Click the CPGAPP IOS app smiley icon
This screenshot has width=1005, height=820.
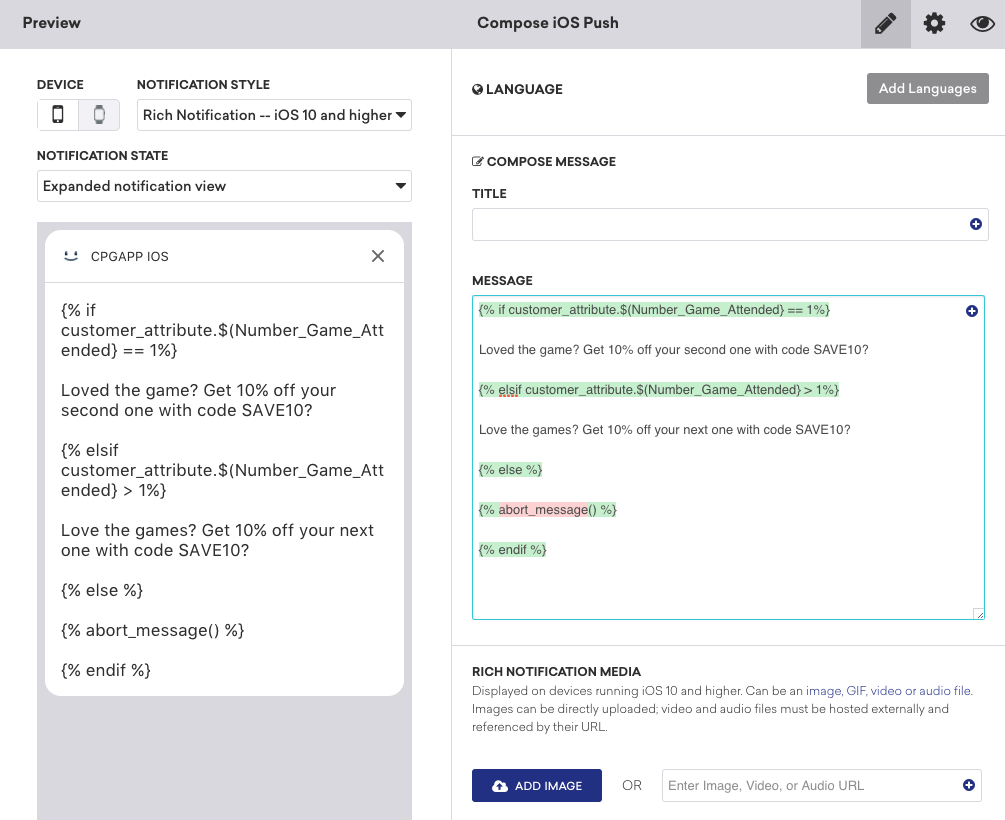(x=71, y=256)
